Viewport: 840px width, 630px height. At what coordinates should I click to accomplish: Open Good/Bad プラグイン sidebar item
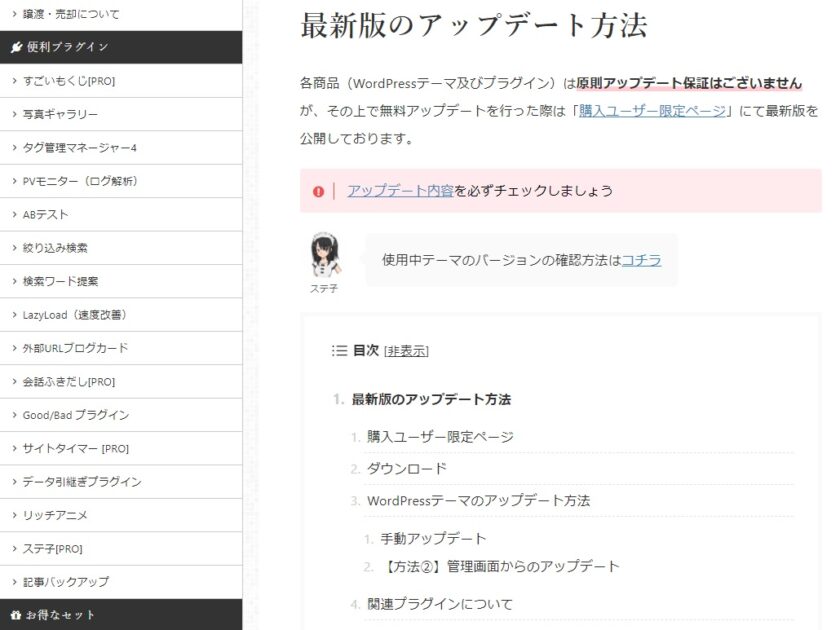121,415
